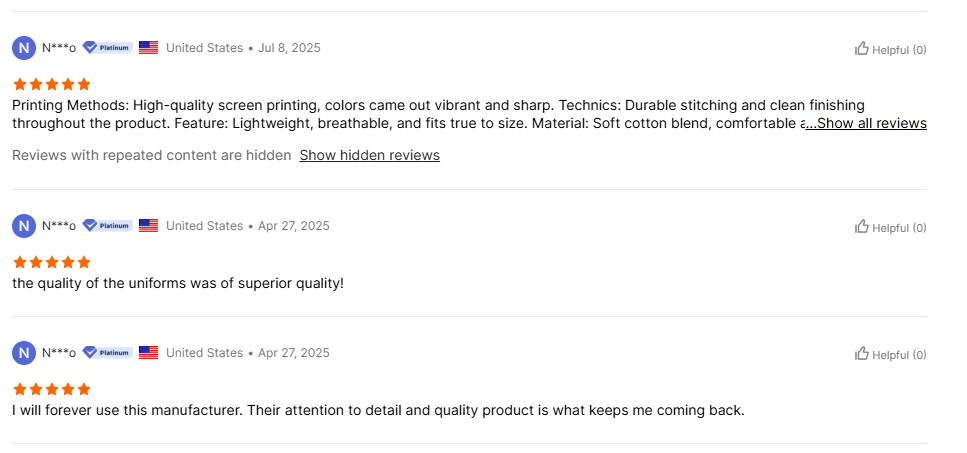Click the Platinum badge on Jul 8 review

tap(107, 48)
